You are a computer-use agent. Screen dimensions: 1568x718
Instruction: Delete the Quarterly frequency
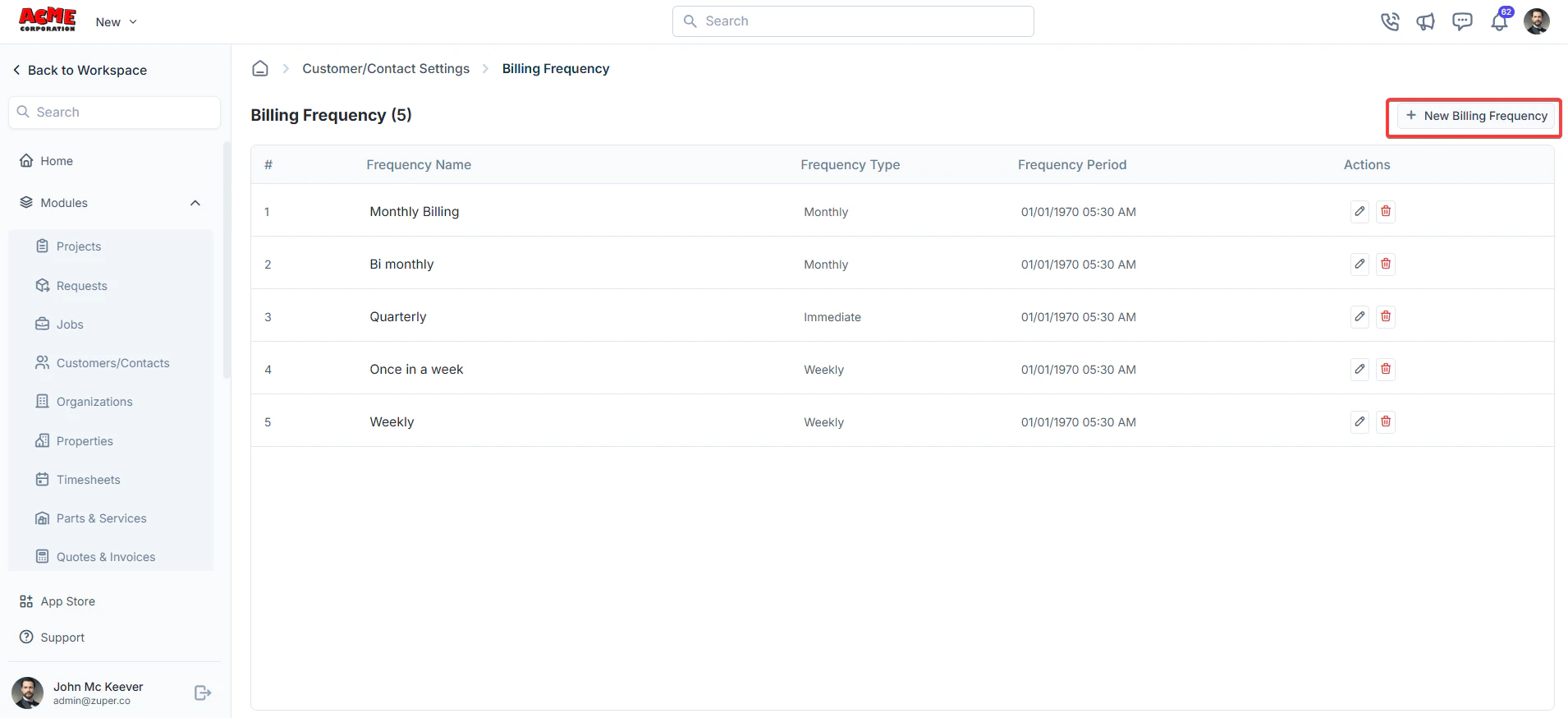[x=1386, y=316]
